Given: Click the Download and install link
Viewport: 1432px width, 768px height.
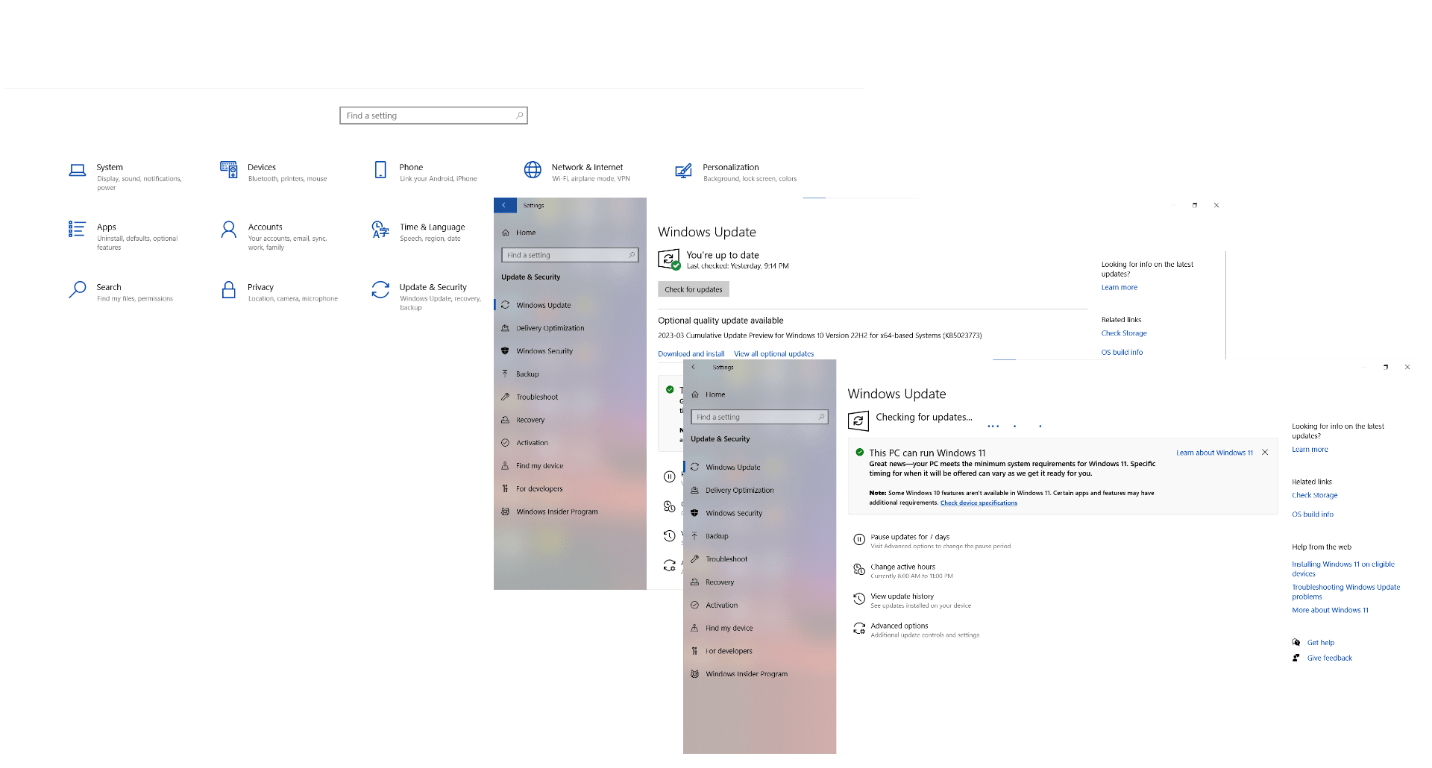Looking at the screenshot, I should point(691,354).
